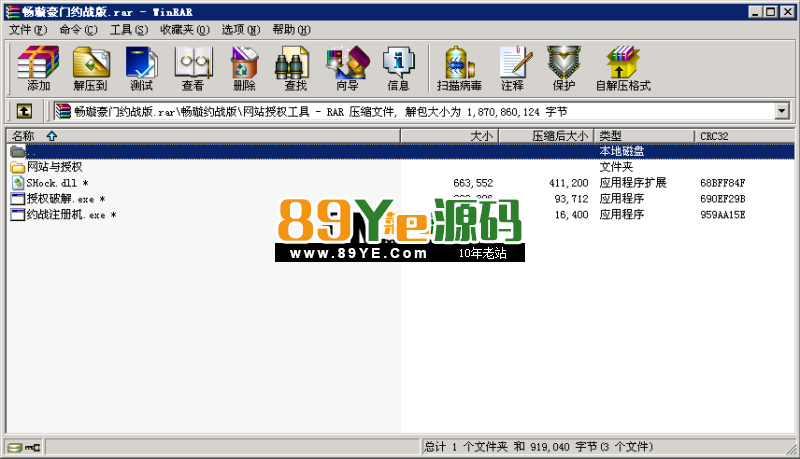Click the status bar total summary text
800x459 pixels.
[538, 447]
